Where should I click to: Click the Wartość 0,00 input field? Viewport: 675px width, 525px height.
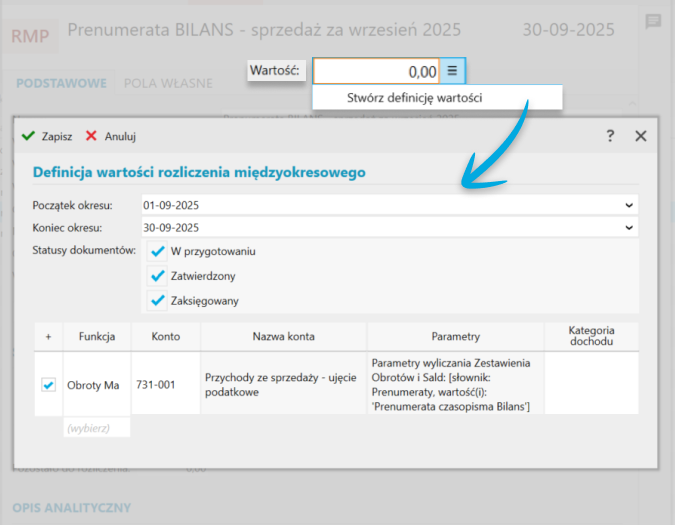(376, 71)
